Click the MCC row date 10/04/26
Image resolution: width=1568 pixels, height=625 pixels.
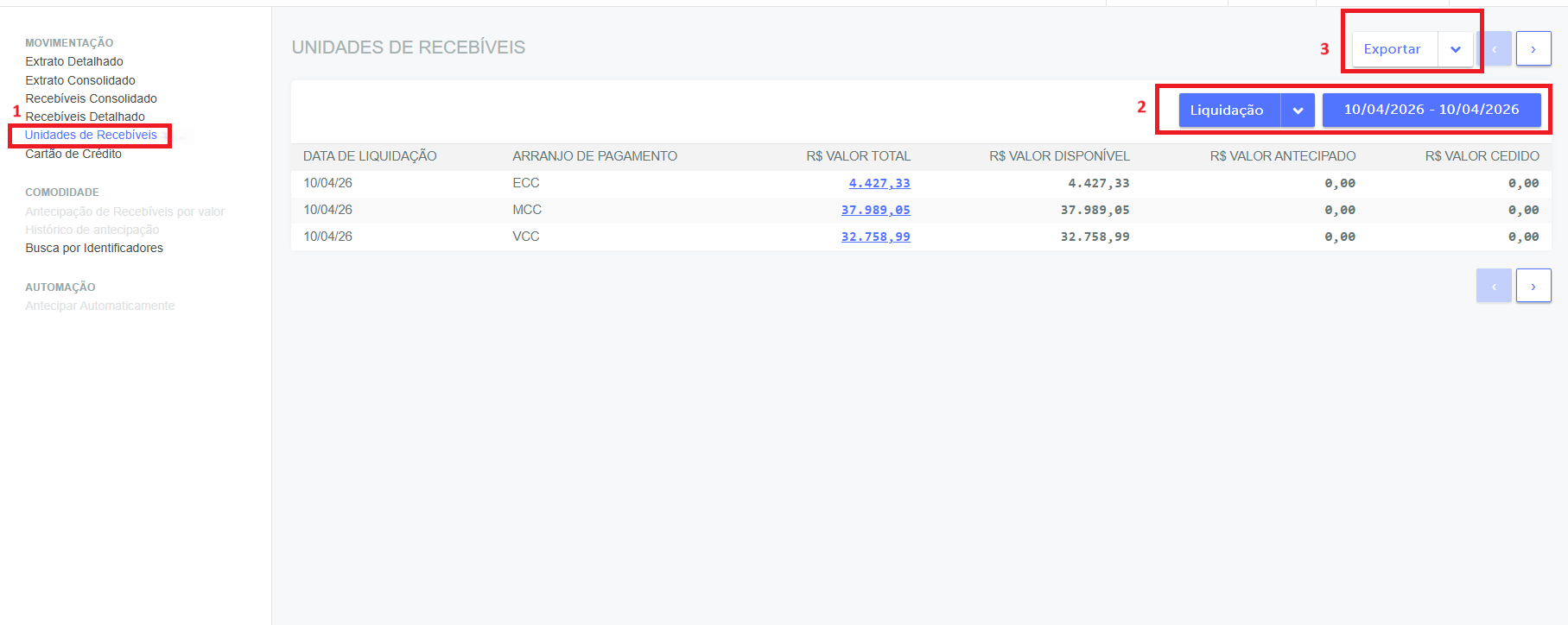click(327, 210)
